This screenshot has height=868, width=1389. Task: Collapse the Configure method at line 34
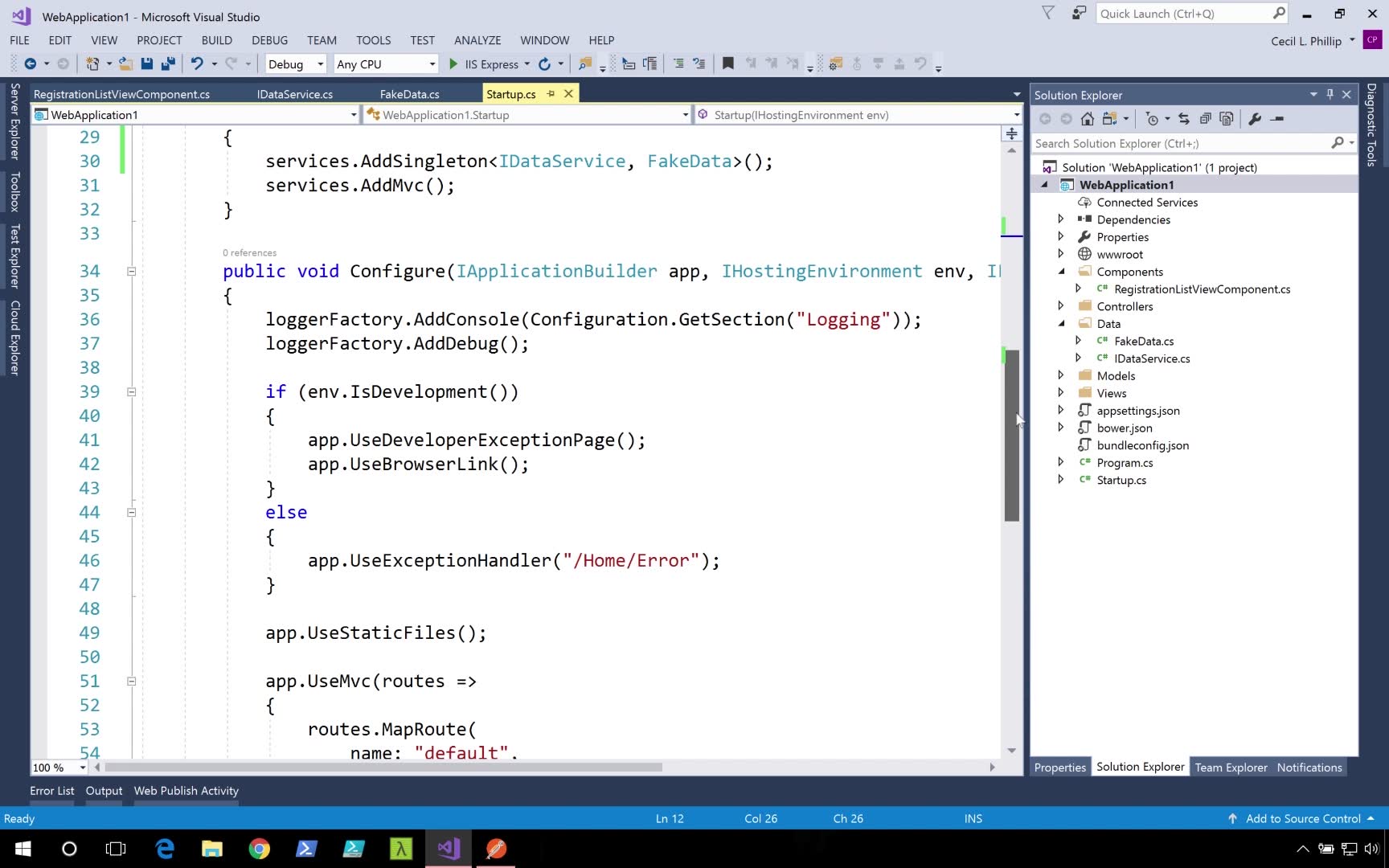[131, 272]
